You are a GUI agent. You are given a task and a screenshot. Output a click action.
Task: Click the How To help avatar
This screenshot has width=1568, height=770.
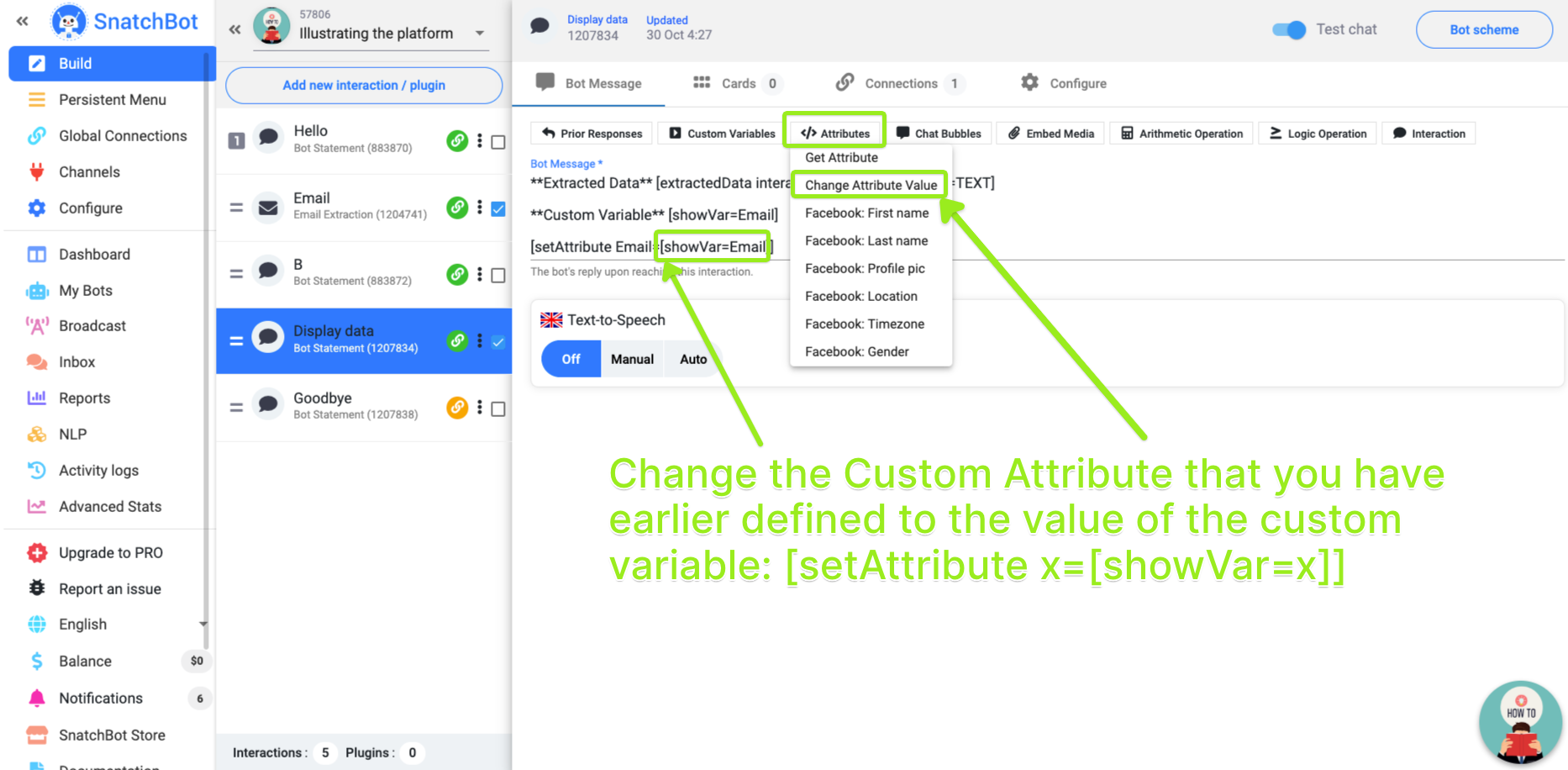(x=1520, y=722)
